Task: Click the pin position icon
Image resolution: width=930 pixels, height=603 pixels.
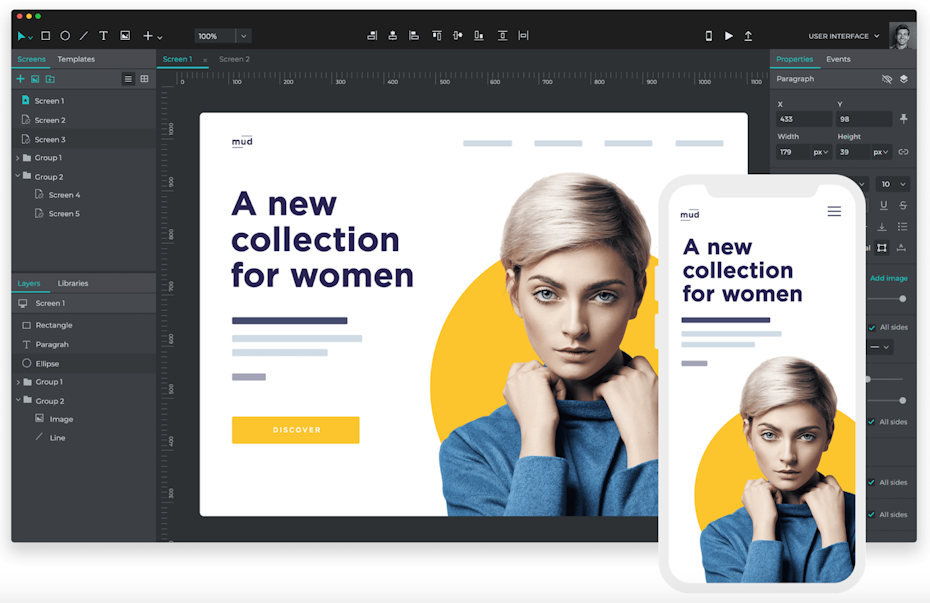Action: coord(904,119)
